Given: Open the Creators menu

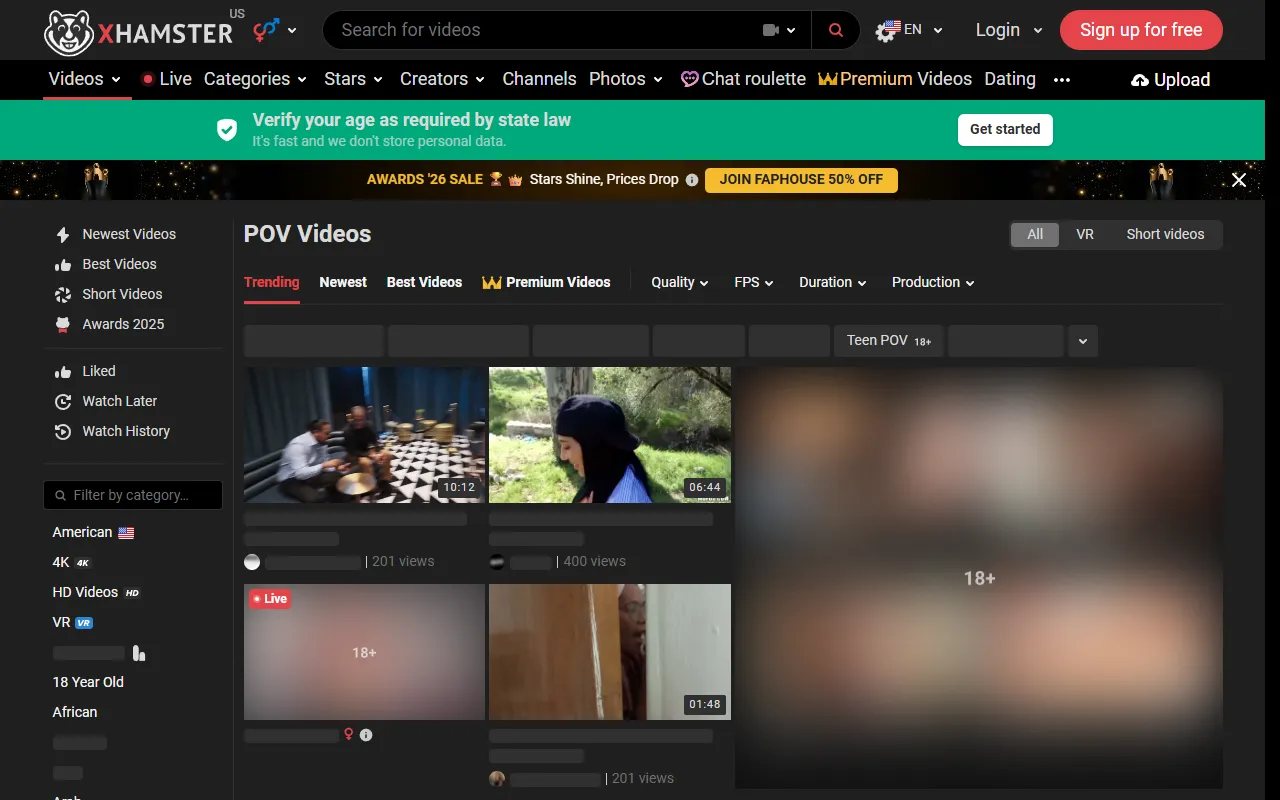Looking at the screenshot, I should (442, 79).
